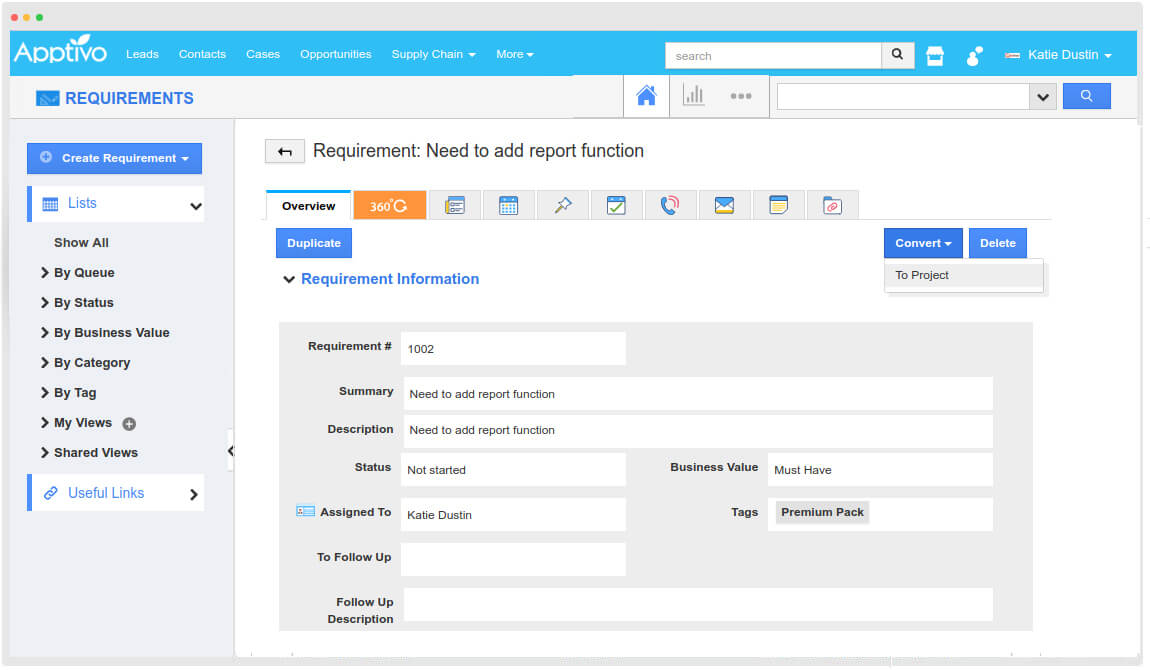Open the tasks checkmark tab icon
Image resolution: width=1150 pixels, height=670 pixels.
(x=616, y=205)
